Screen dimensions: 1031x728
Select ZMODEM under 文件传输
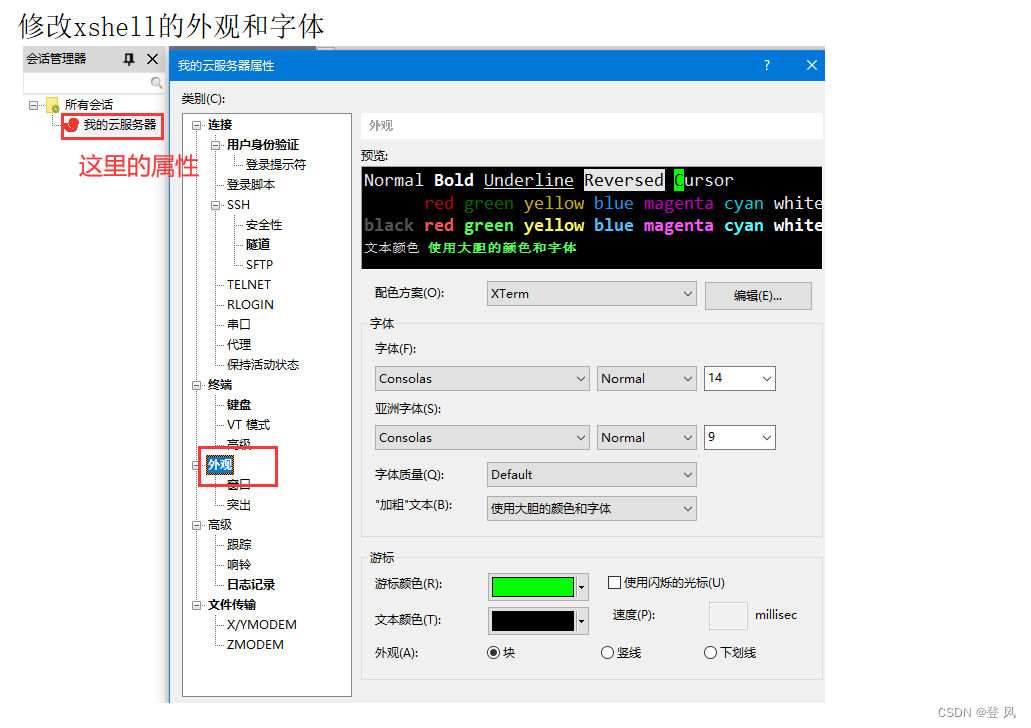pyautogui.click(x=255, y=644)
